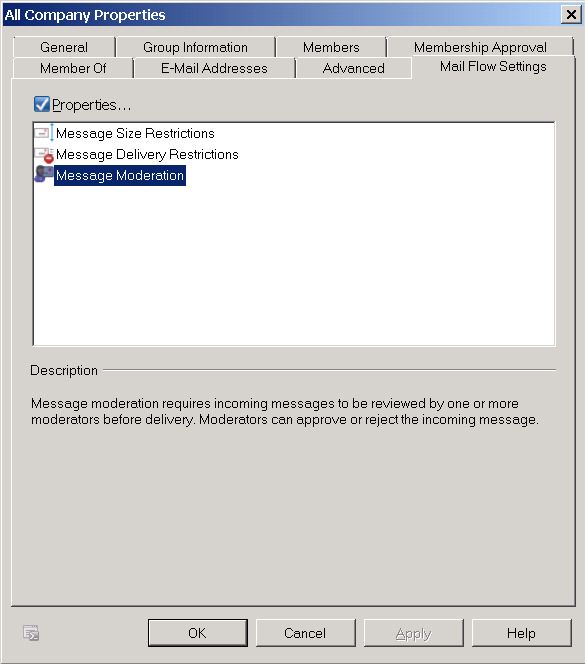Click the checkmark Properties icon

(x=42, y=104)
